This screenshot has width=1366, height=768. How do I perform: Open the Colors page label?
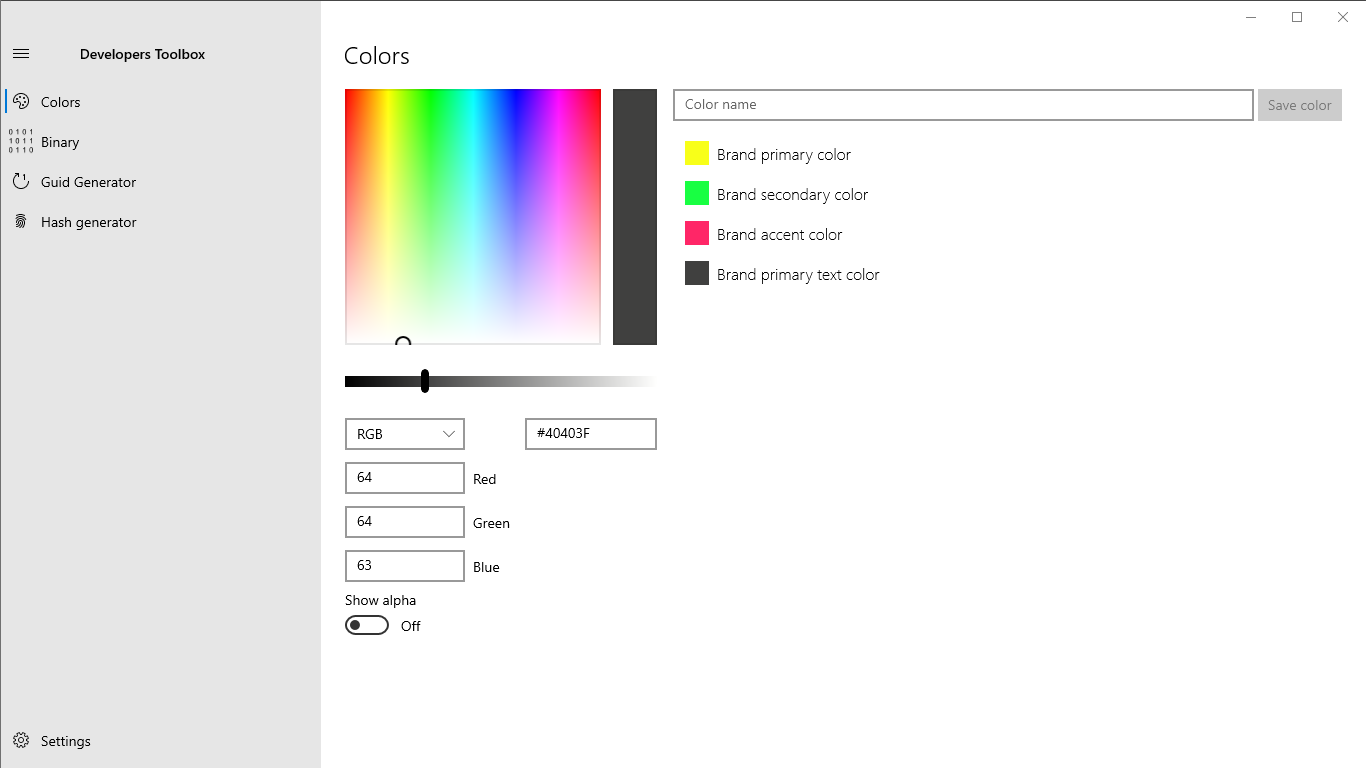pos(60,102)
